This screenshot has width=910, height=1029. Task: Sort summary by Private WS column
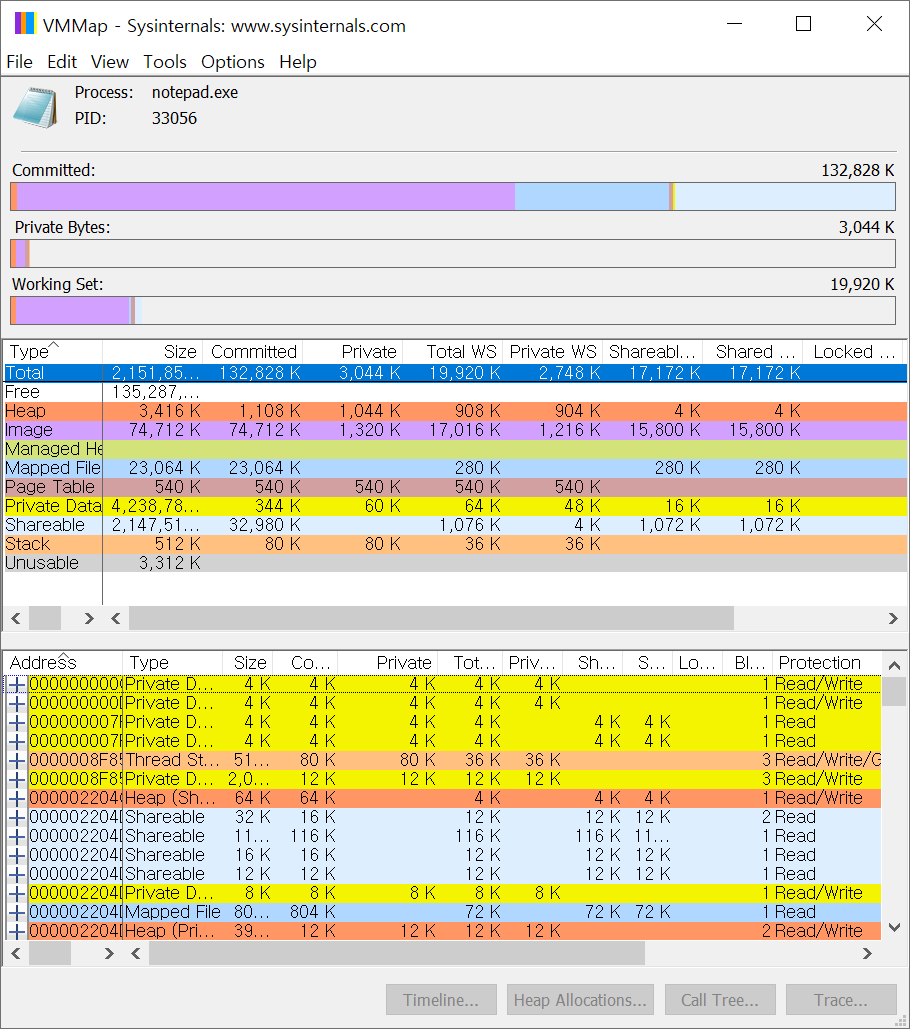pyautogui.click(x=552, y=352)
